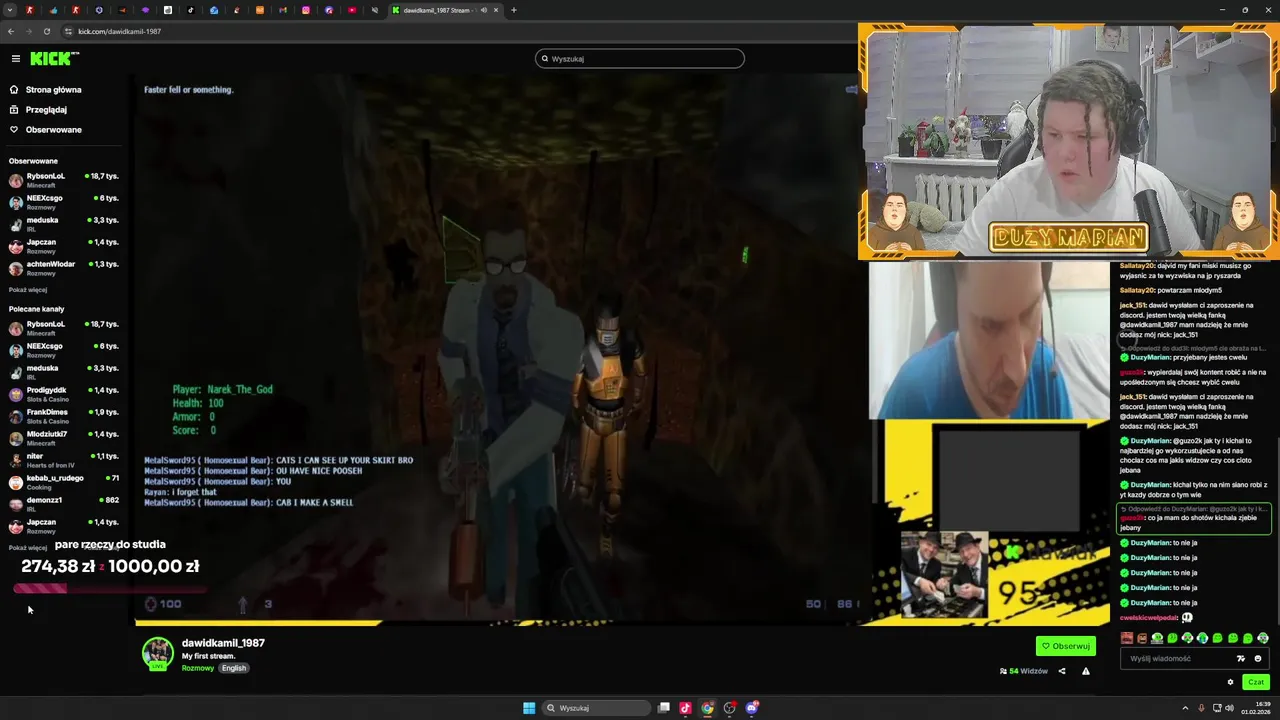Click the green Czat send button

click(x=1256, y=682)
